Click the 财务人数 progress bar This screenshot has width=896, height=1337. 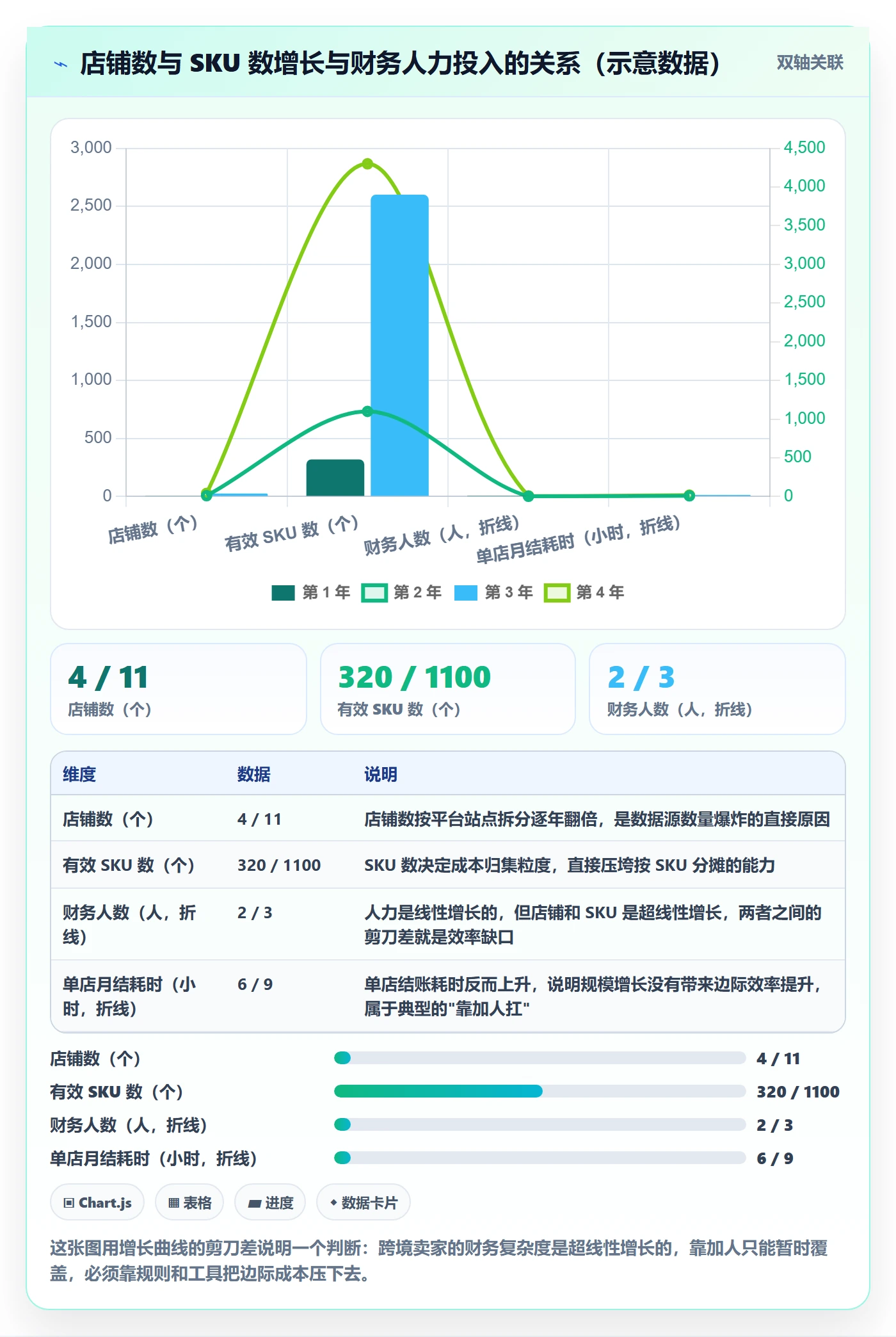click(x=540, y=1124)
